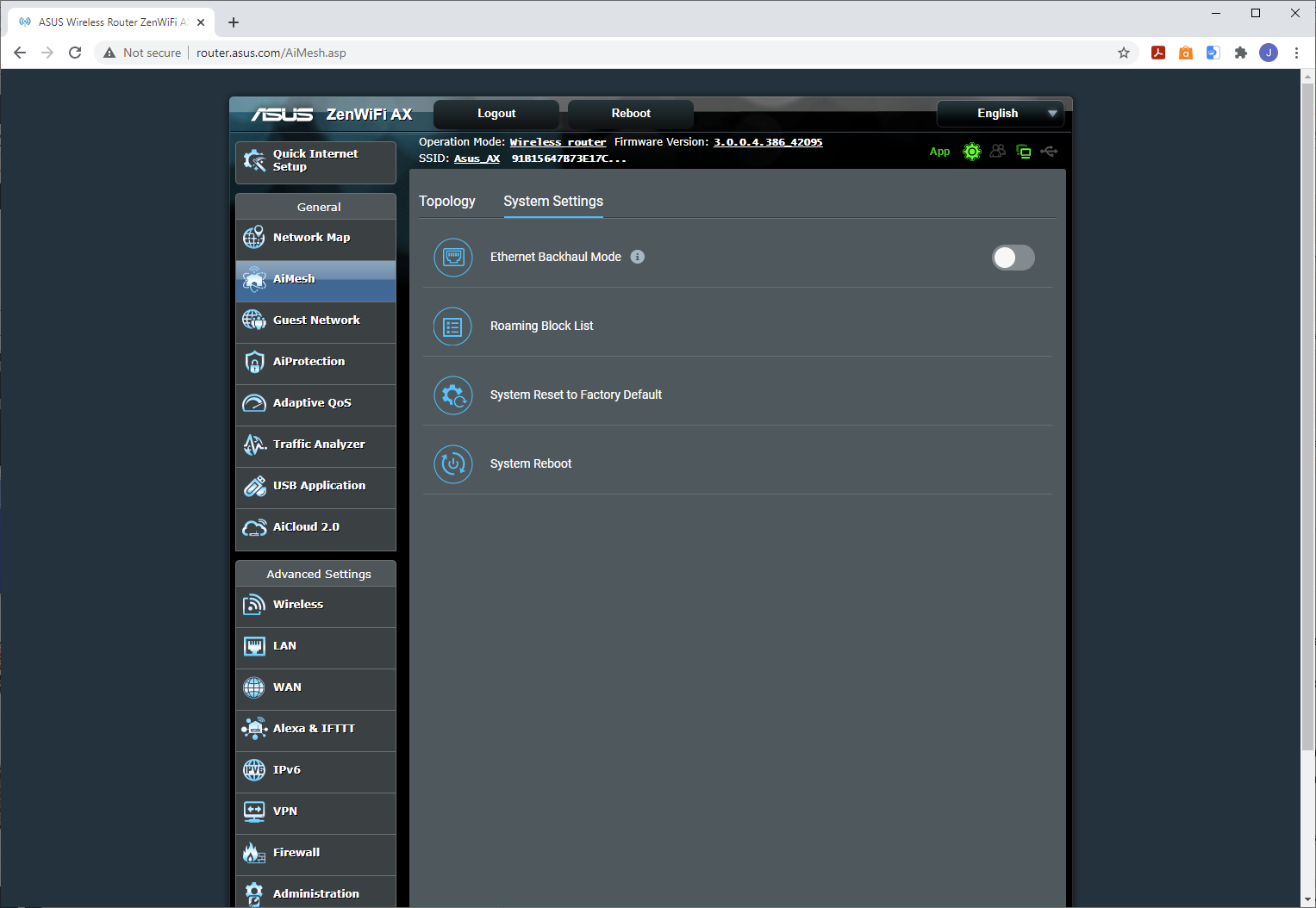The width and height of the screenshot is (1316, 908).
Task: Open Network Map from the sidebar
Action: [x=315, y=238]
